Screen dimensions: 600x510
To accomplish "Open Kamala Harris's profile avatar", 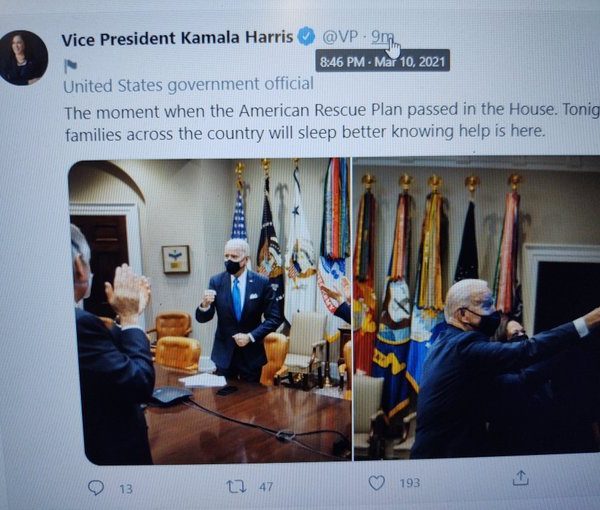I will tap(24, 57).
